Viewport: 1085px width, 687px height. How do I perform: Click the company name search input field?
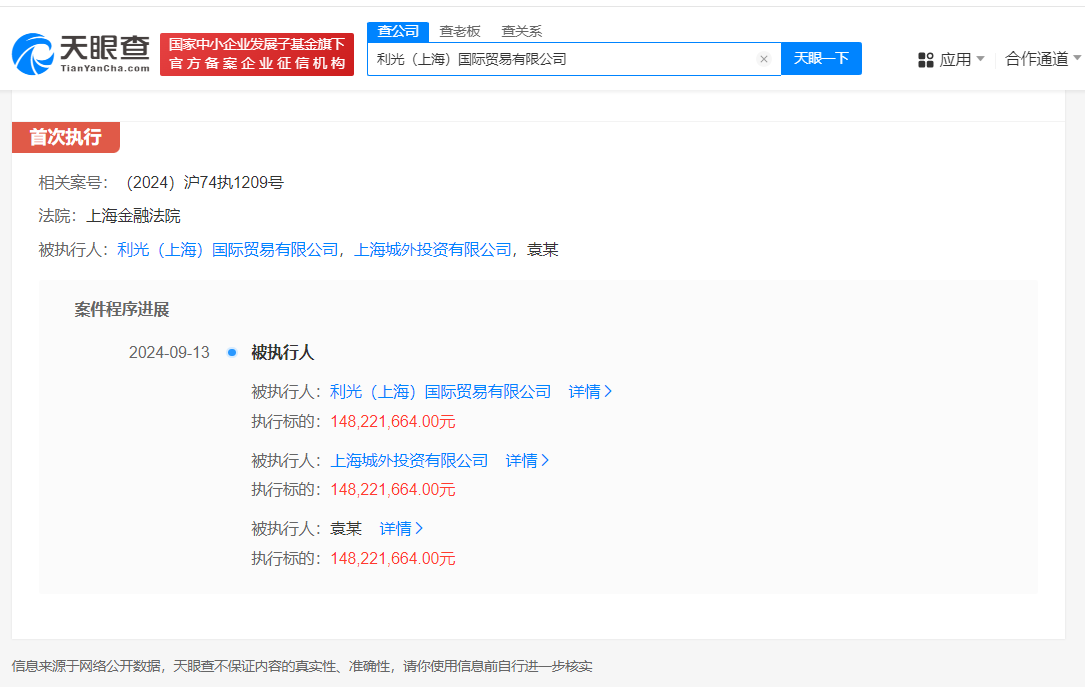click(x=570, y=58)
